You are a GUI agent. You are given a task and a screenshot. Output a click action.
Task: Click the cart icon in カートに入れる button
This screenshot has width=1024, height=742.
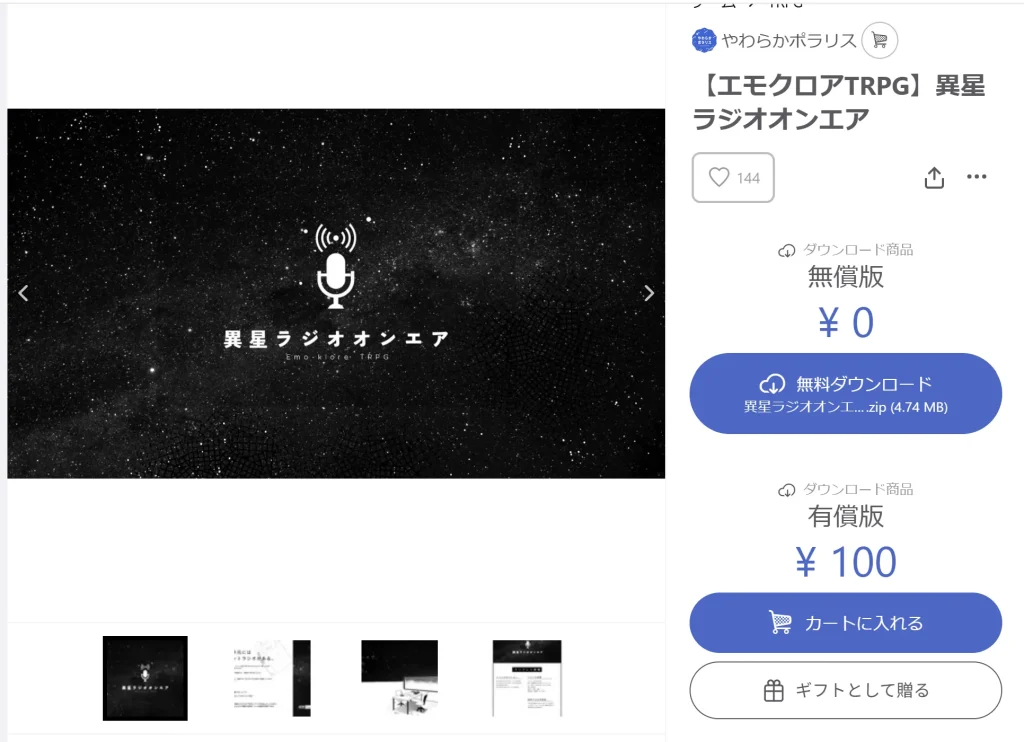[780, 623]
